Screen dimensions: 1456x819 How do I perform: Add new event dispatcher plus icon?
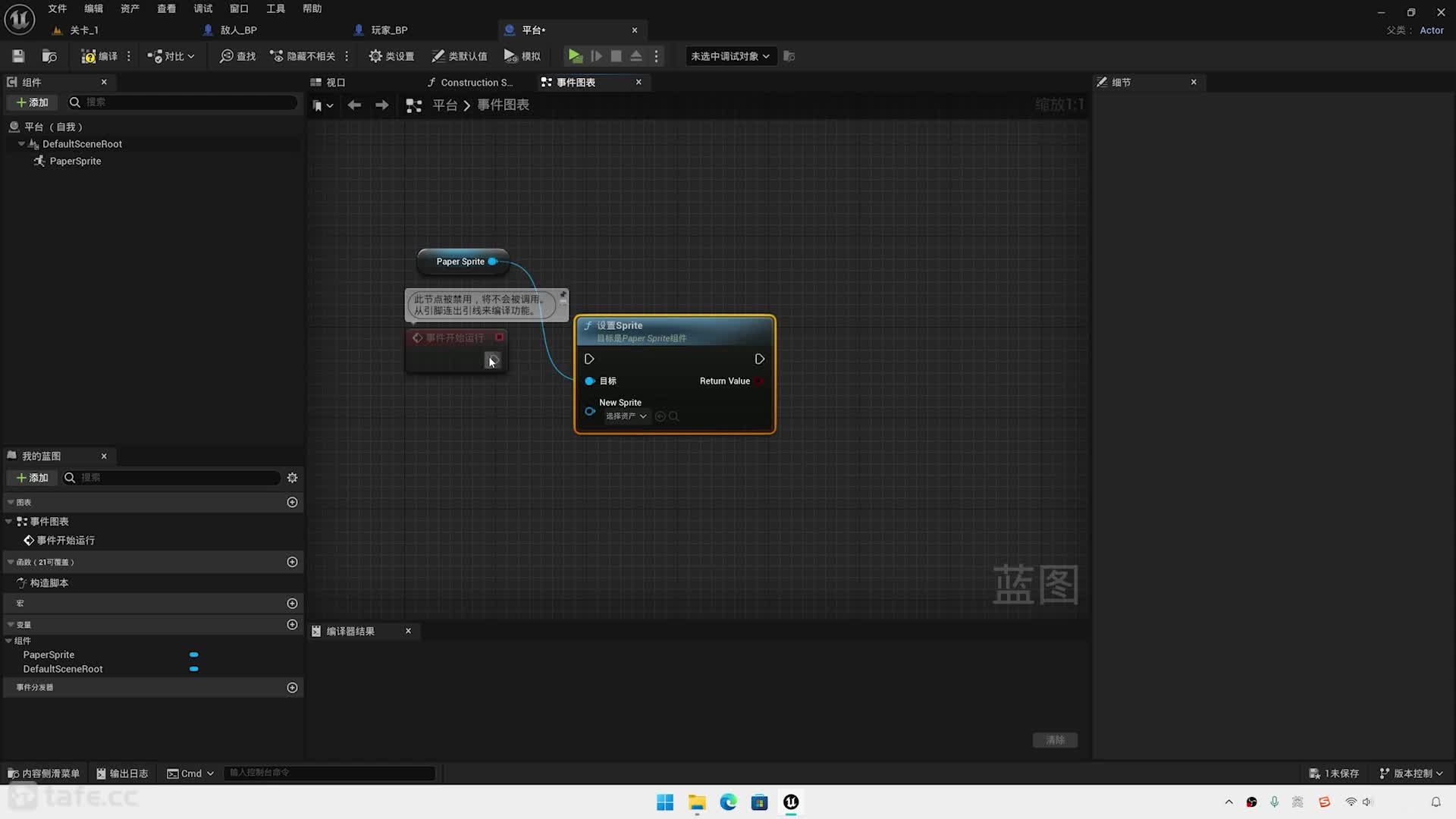pos(292,688)
